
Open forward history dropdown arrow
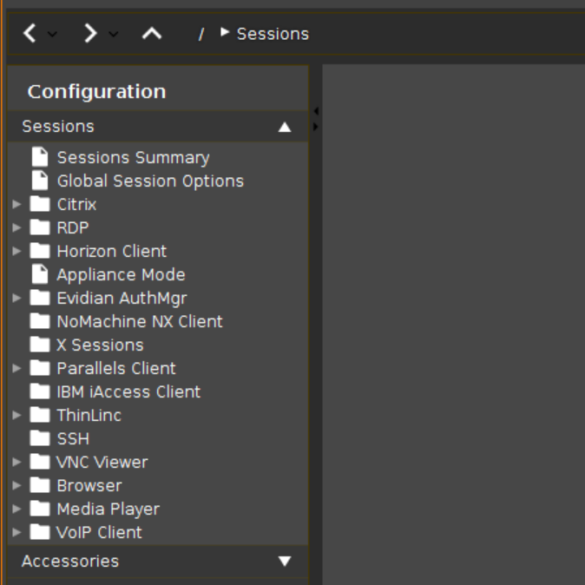pos(113,34)
